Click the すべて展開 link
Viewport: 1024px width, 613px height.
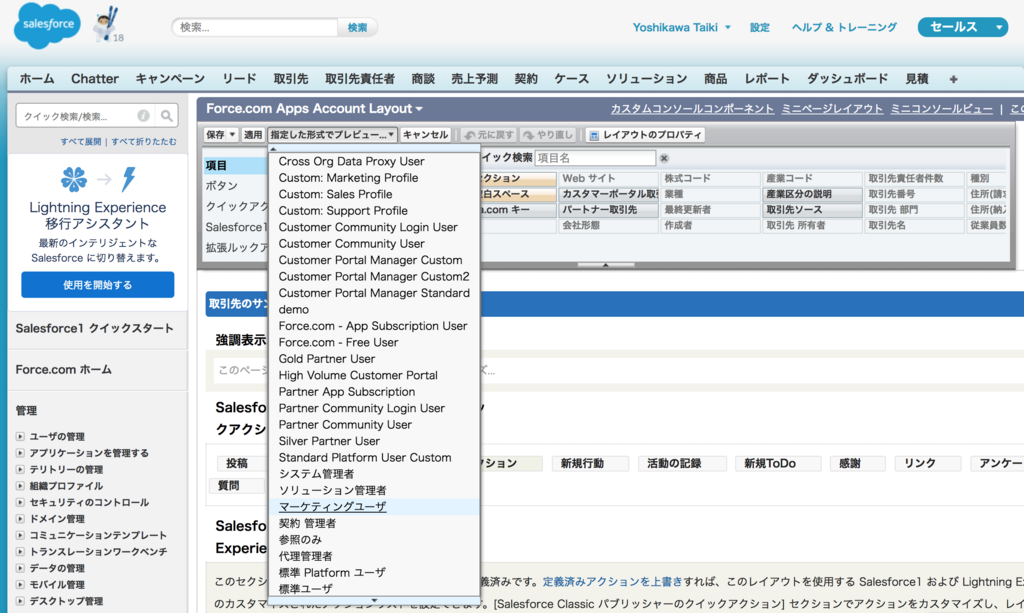pos(80,142)
